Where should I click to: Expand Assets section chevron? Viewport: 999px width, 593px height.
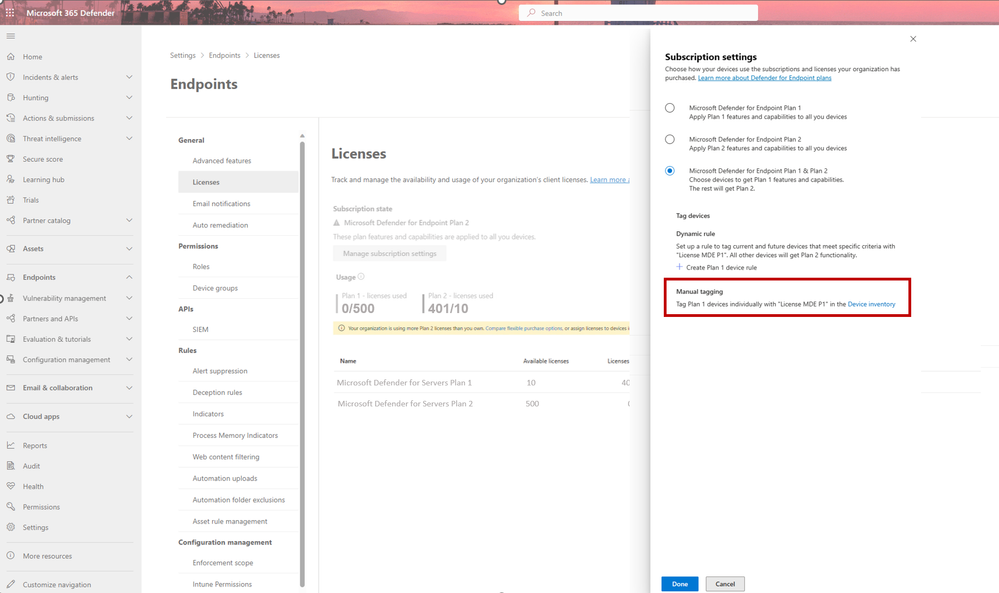129,249
